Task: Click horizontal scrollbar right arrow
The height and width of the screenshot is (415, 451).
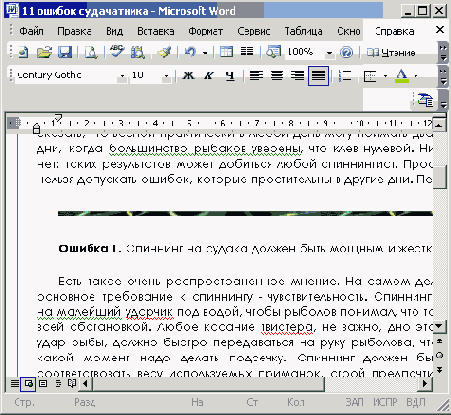Action: coord(425,384)
